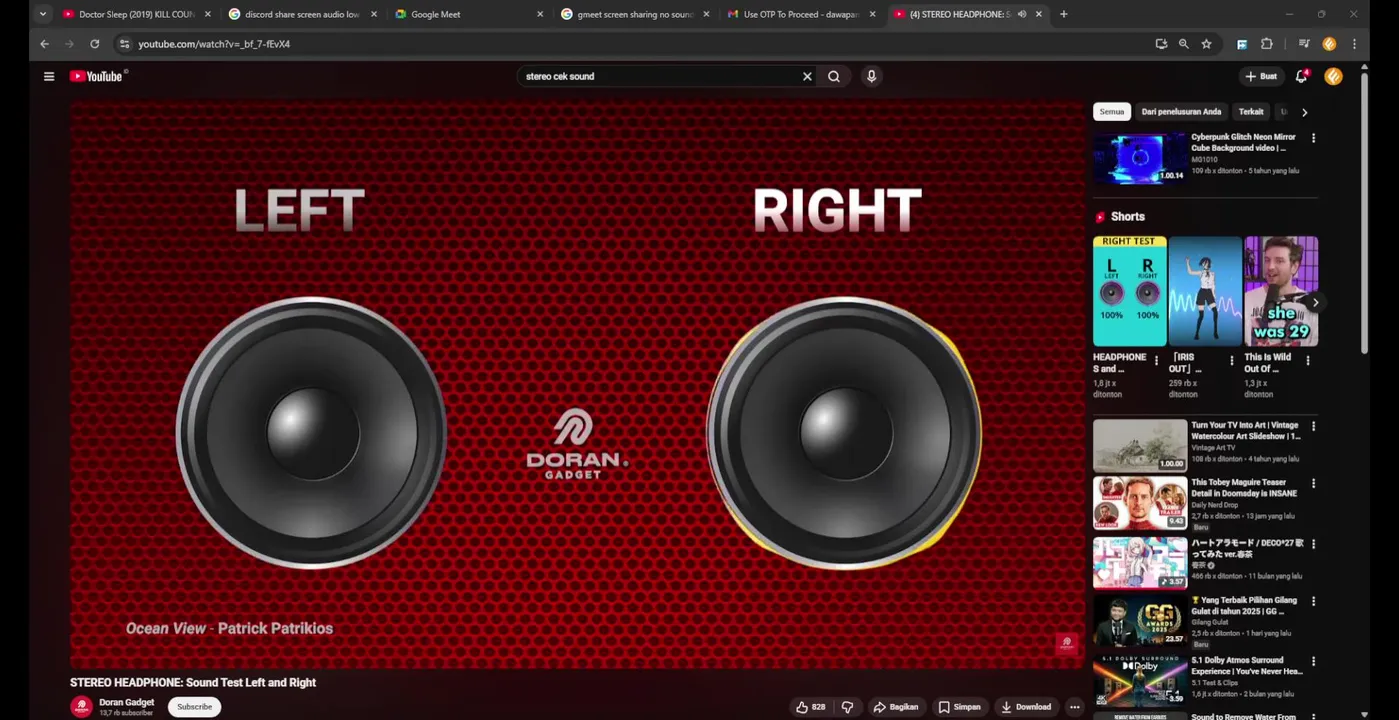The height and width of the screenshot is (720, 1399).
Task: Select the Dari penelusuran Anda chip
Action: point(1181,112)
